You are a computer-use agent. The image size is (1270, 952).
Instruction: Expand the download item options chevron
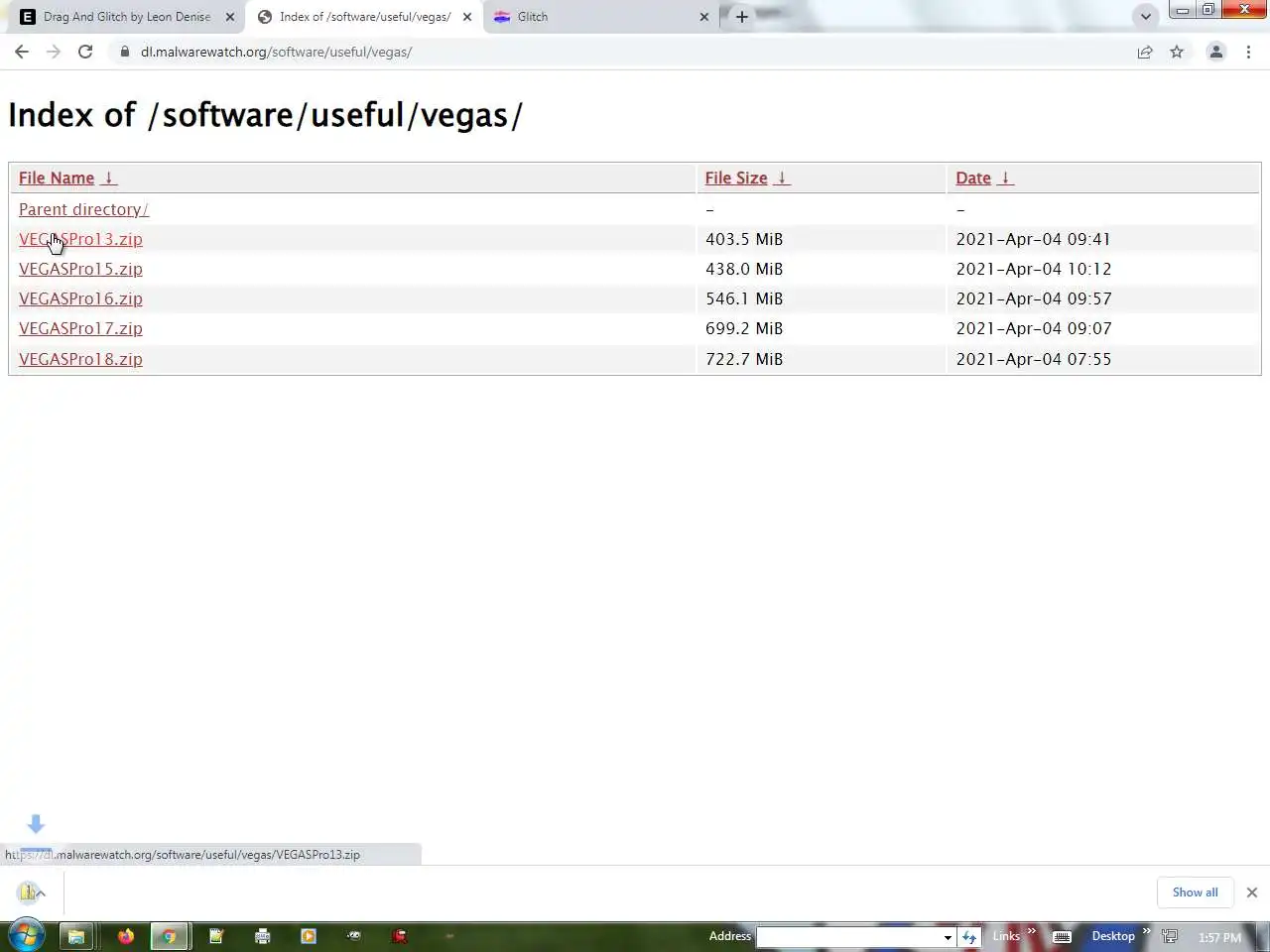pyautogui.click(x=41, y=893)
